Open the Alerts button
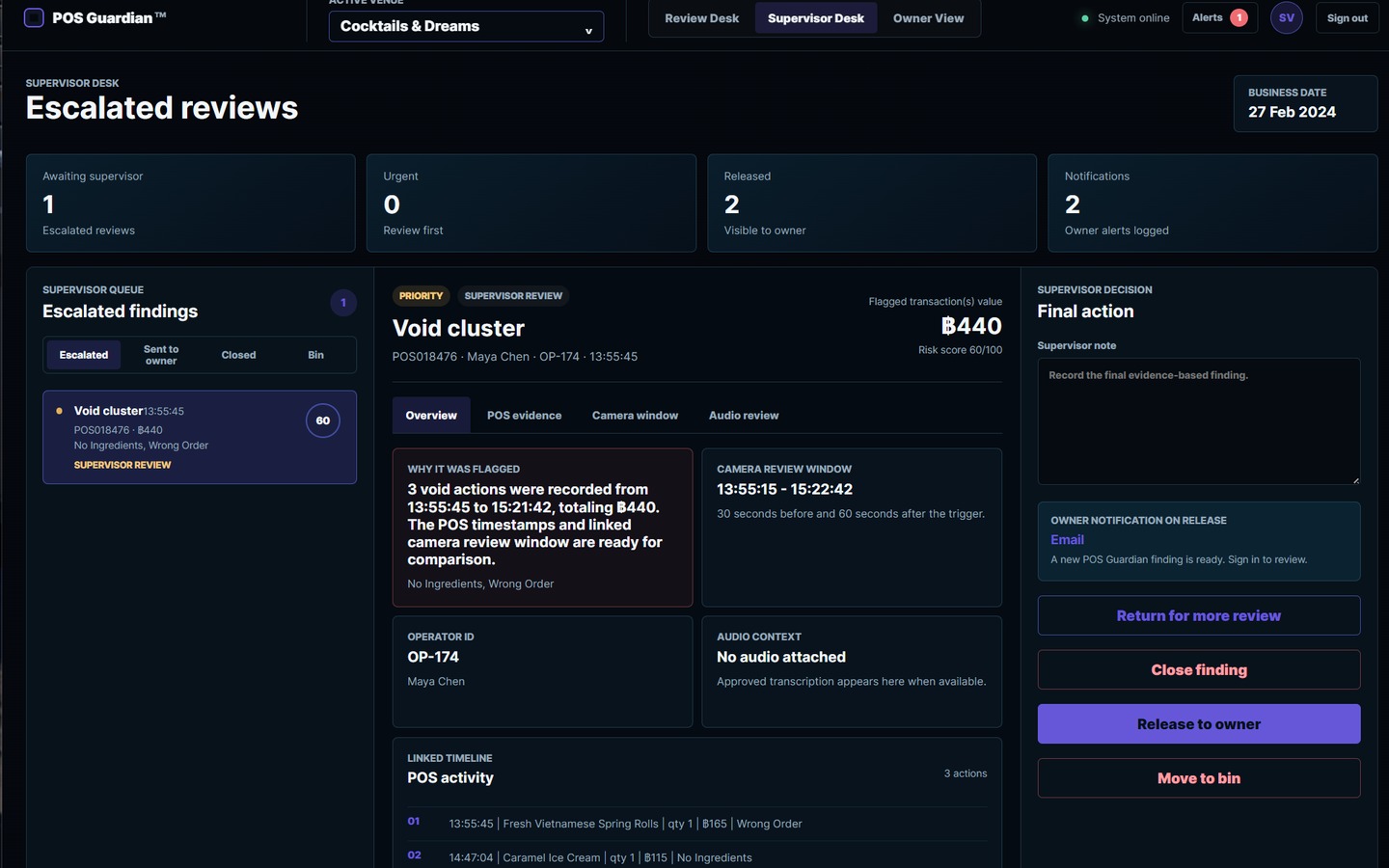 [1219, 17]
